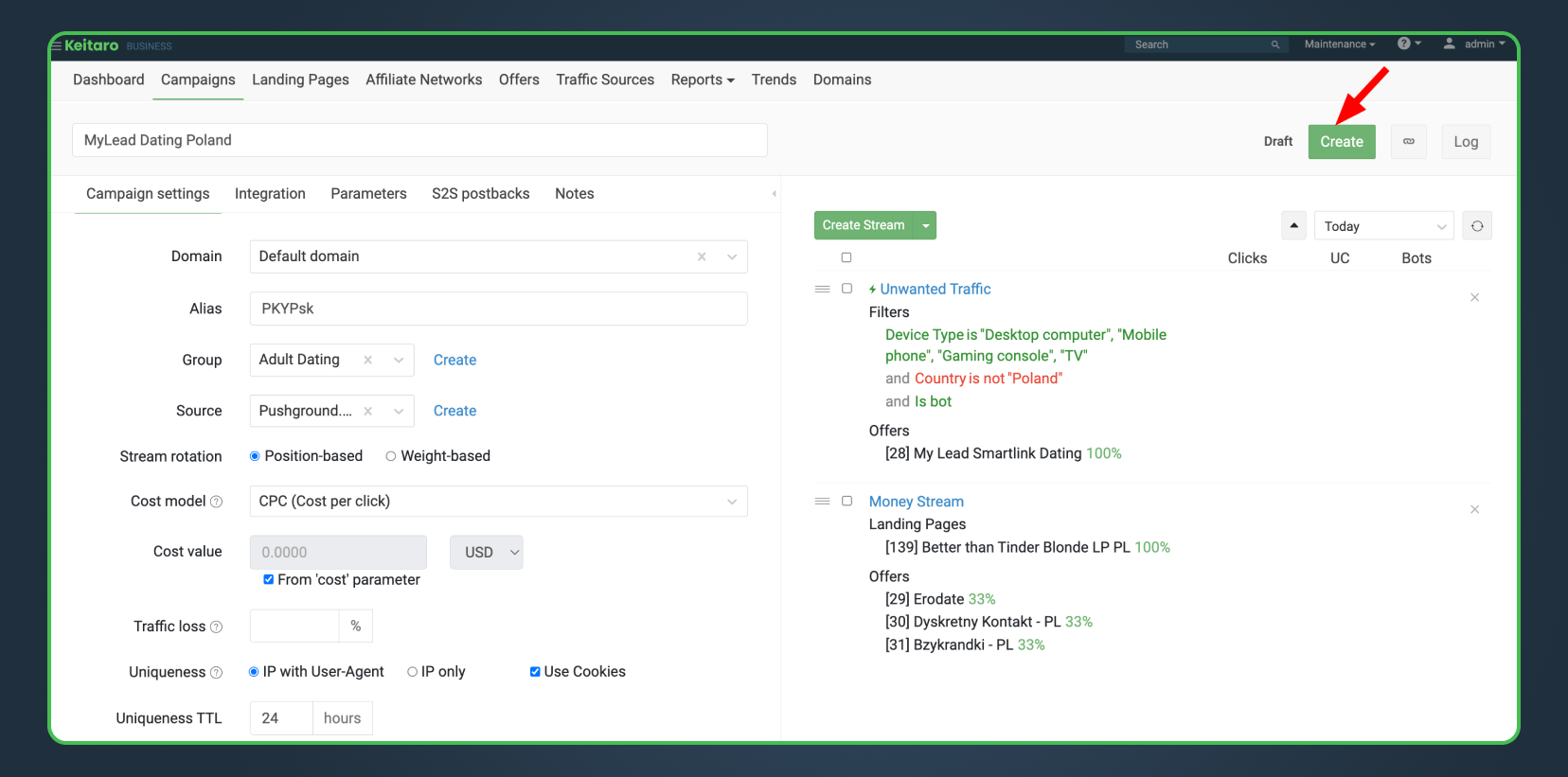Screen dimensions: 1568x777
Task: Switch to the Notes tab
Action: pyautogui.click(x=575, y=194)
